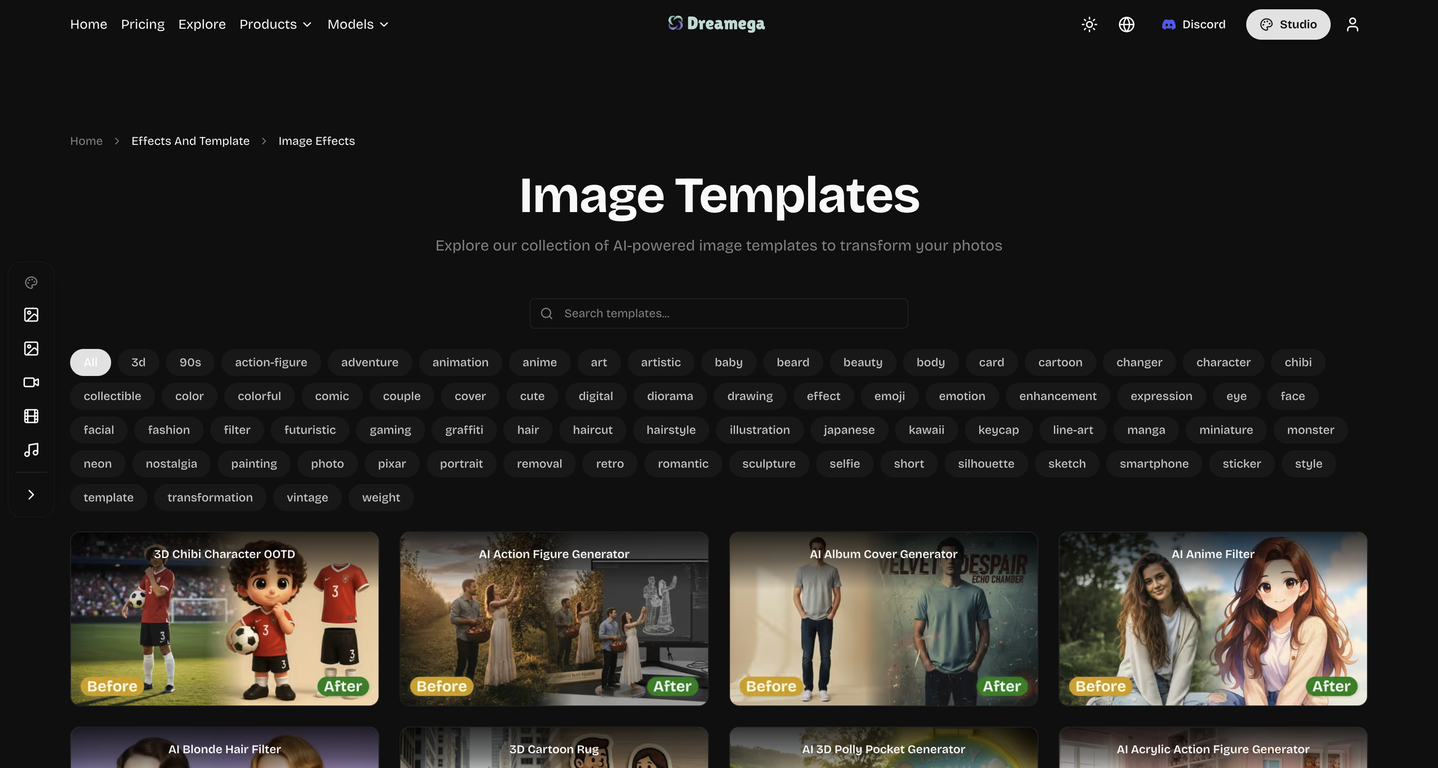Open the user account icon
The image size is (1438, 768).
point(1352,24)
